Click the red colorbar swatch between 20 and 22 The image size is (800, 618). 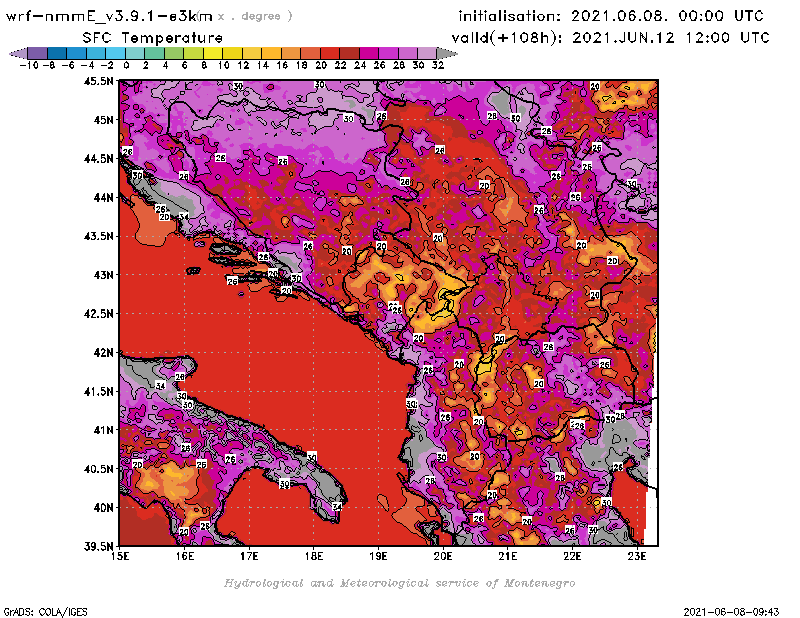tap(330, 53)
